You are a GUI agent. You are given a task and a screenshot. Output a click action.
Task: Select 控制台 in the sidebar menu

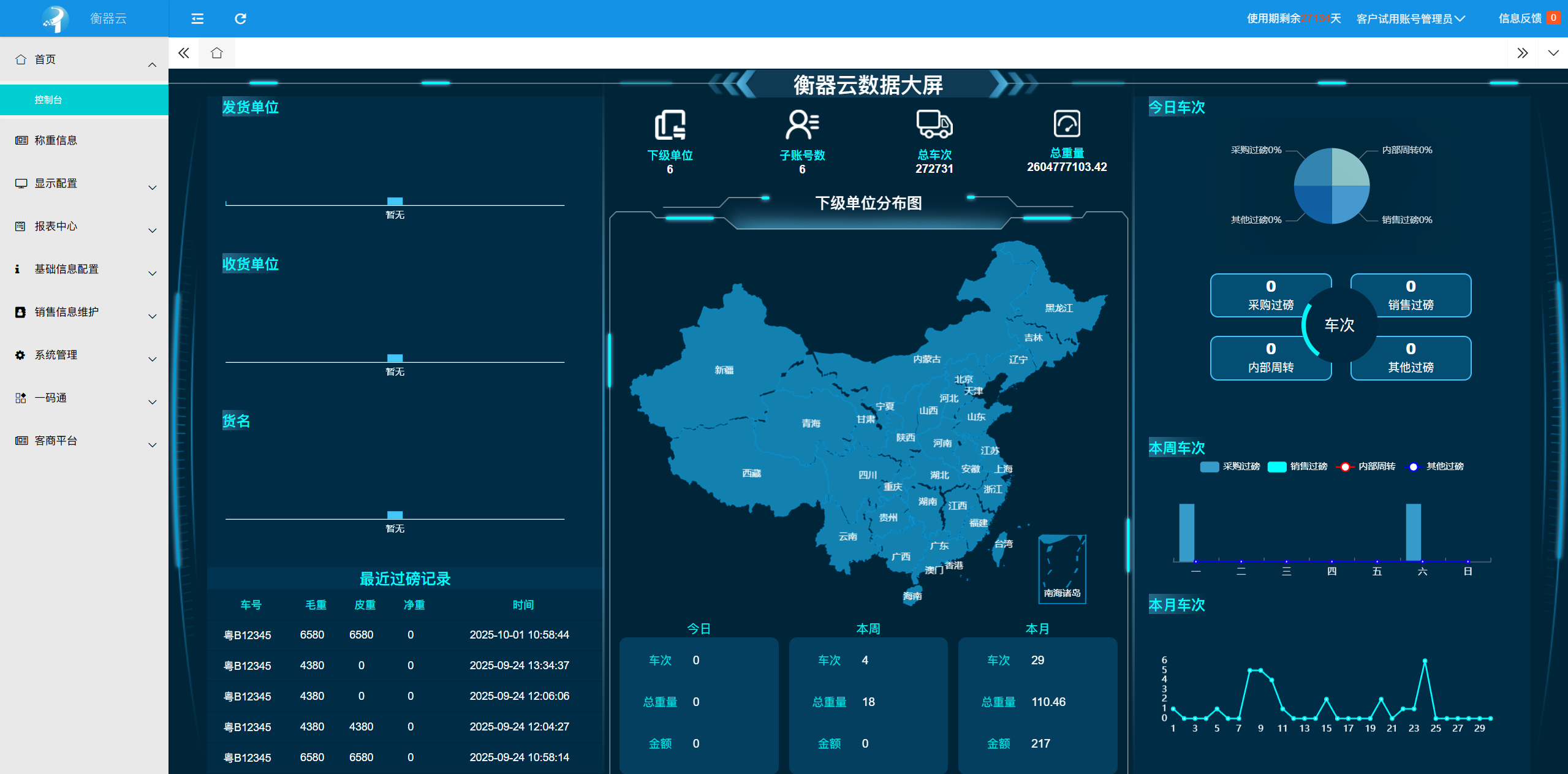[48, 99]
